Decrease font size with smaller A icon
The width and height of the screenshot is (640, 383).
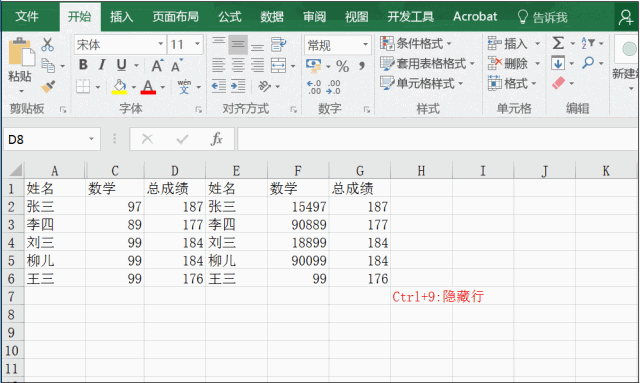click(176, 65)
